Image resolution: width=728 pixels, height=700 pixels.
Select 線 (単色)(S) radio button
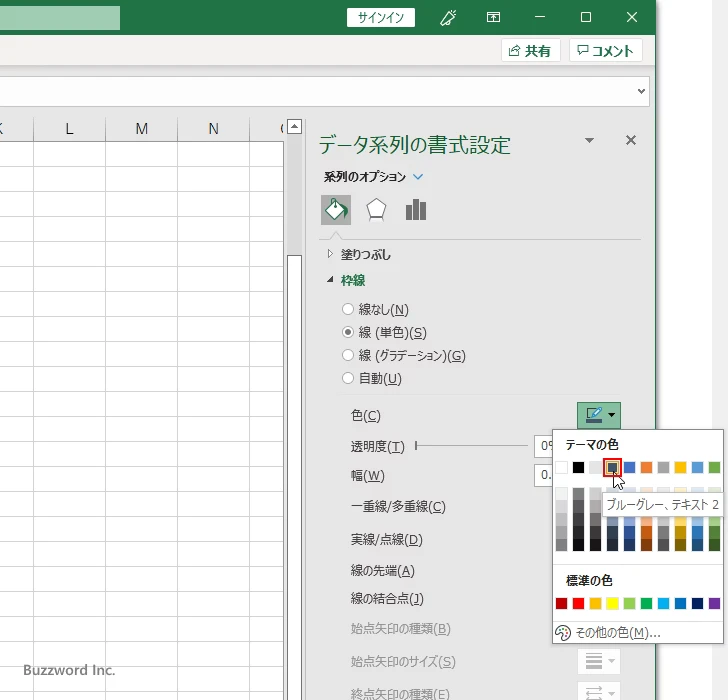pos(348,332)
